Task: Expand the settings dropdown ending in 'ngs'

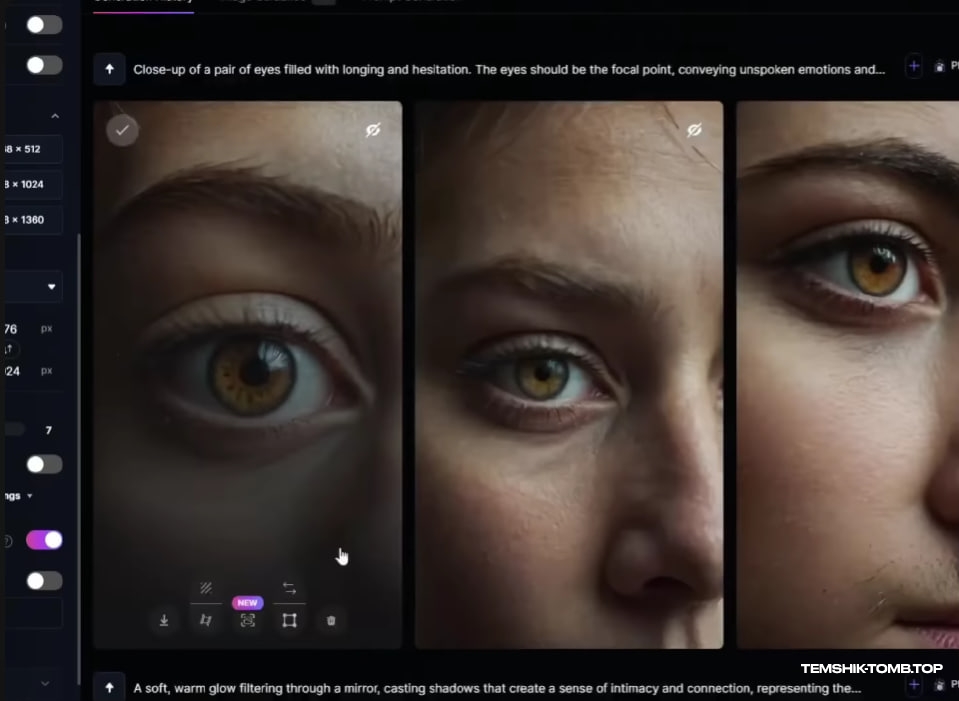Action: point(18,495)
